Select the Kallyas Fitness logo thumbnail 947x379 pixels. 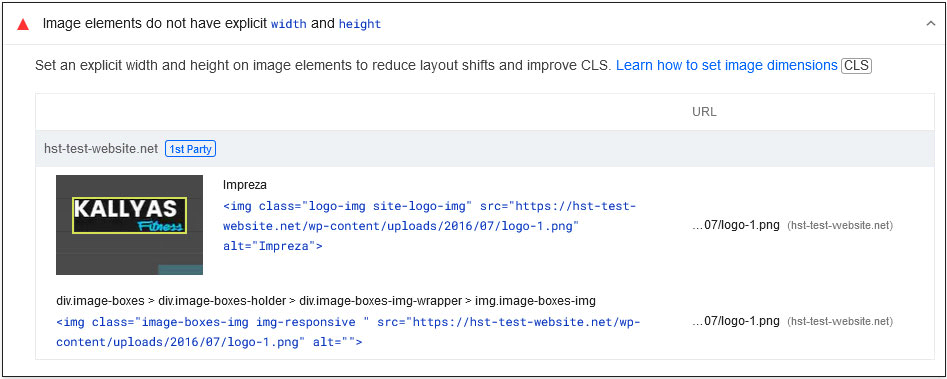tap(129, 225)
